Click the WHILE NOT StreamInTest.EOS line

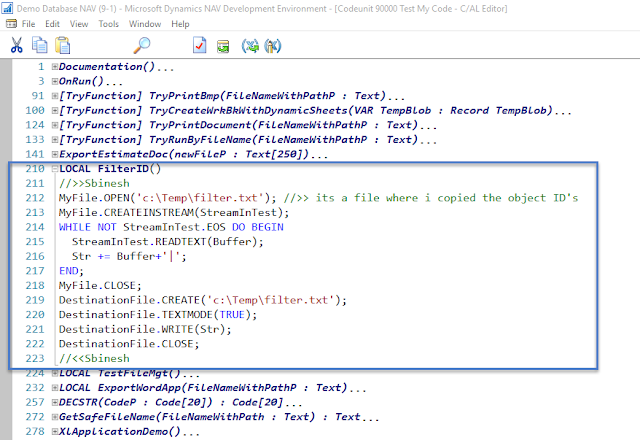pos(171,227)
